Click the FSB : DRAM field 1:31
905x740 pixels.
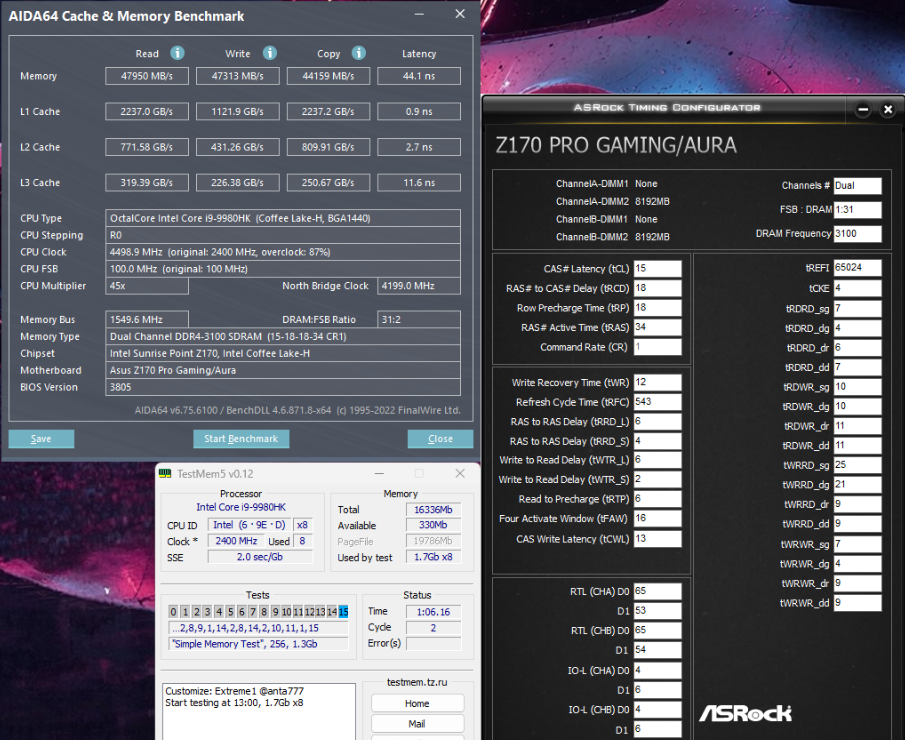tap(858, 210)
